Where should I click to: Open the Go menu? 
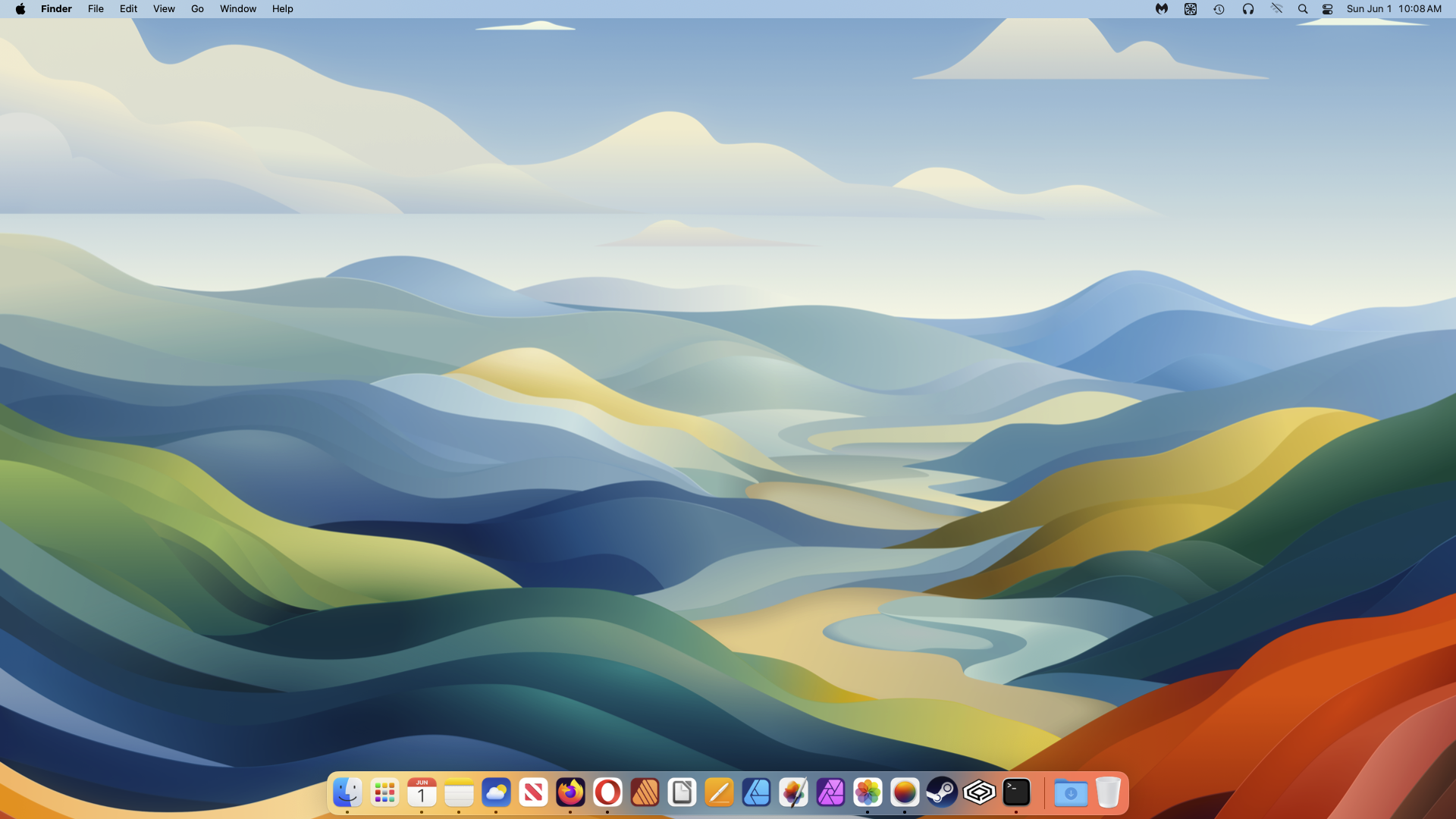click(197, 9)
